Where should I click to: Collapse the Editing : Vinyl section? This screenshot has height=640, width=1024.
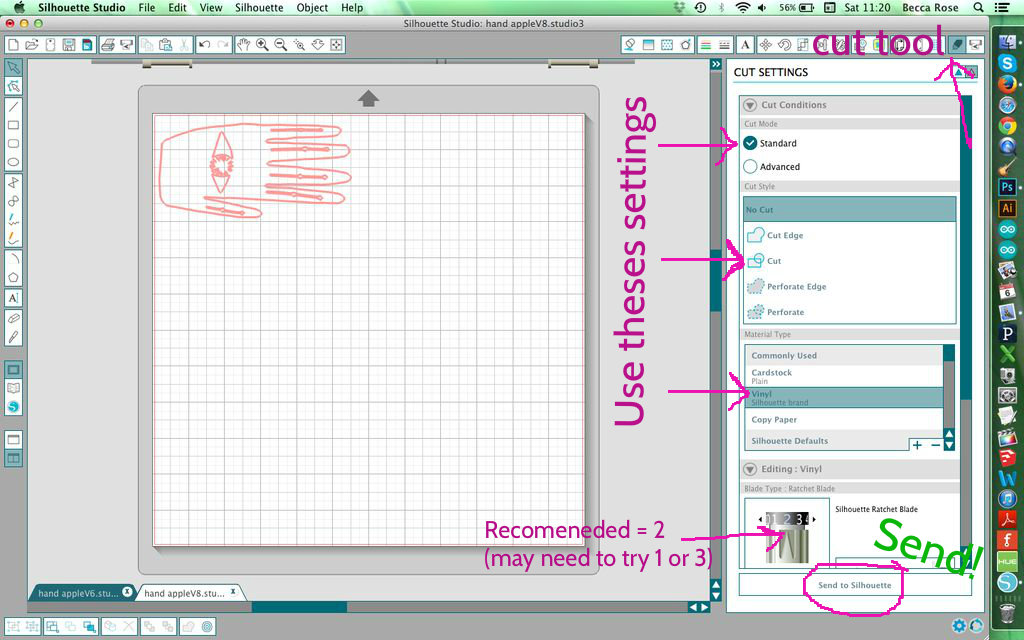tap(750, 469)
